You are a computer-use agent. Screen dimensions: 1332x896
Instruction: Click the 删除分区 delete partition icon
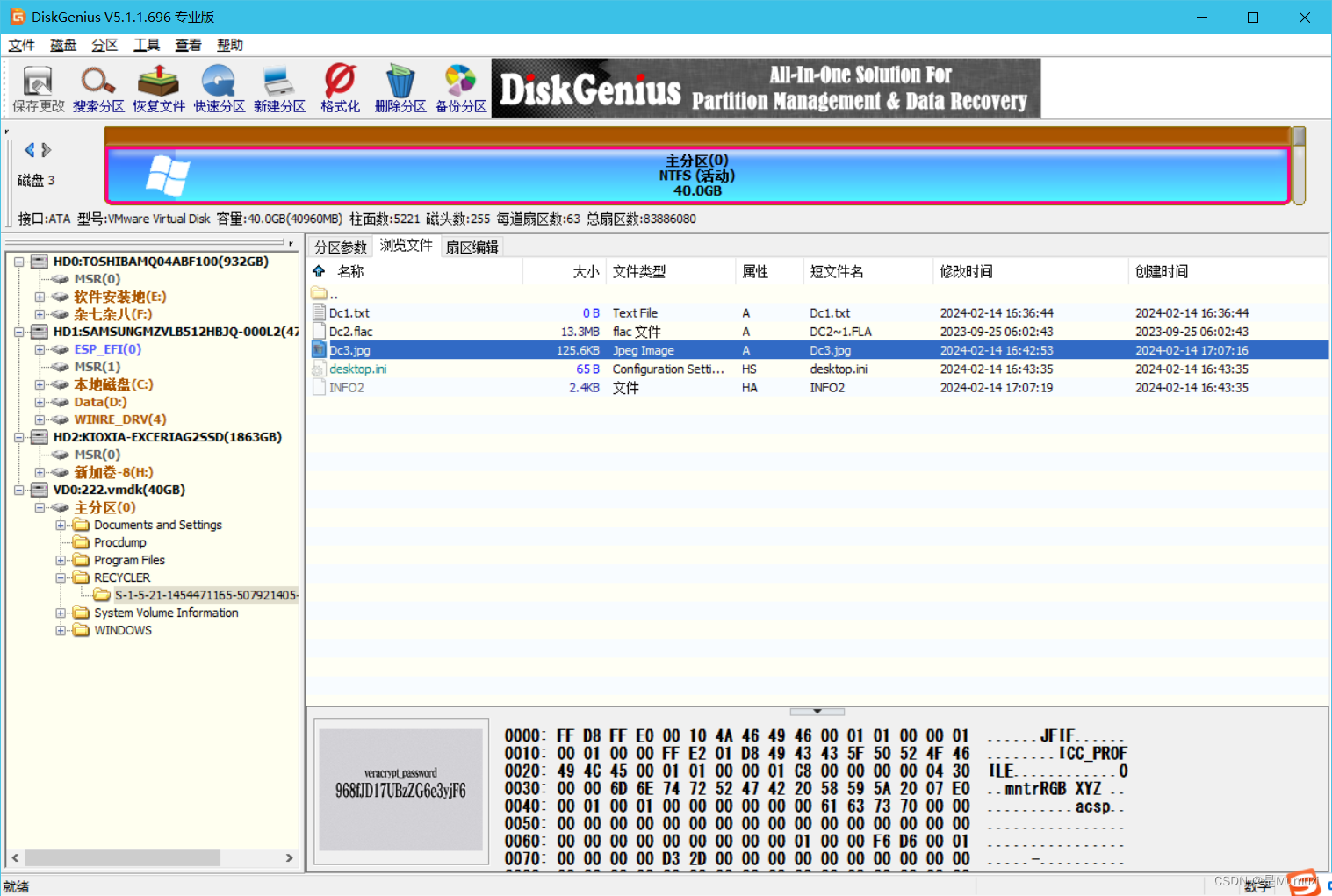point(400,87)
